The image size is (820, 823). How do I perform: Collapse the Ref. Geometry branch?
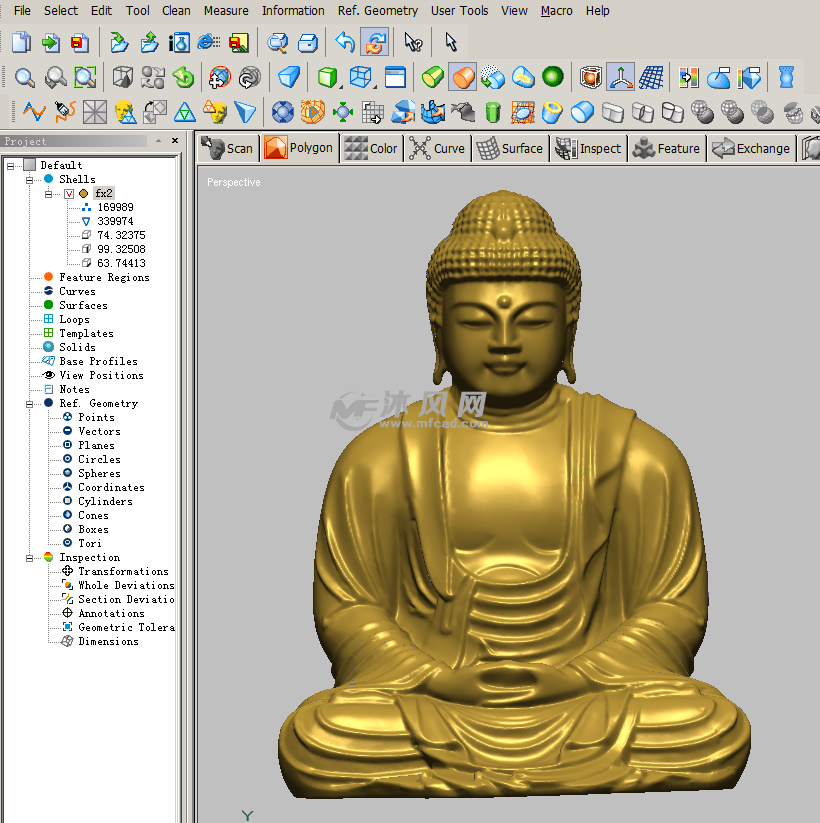(31, 403)
